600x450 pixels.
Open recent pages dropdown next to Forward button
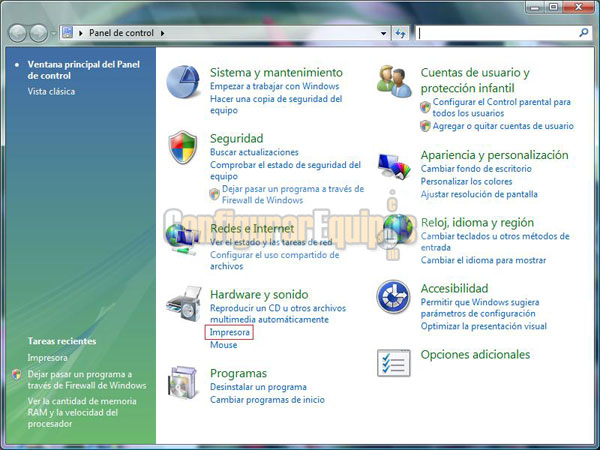pos(53,34)
